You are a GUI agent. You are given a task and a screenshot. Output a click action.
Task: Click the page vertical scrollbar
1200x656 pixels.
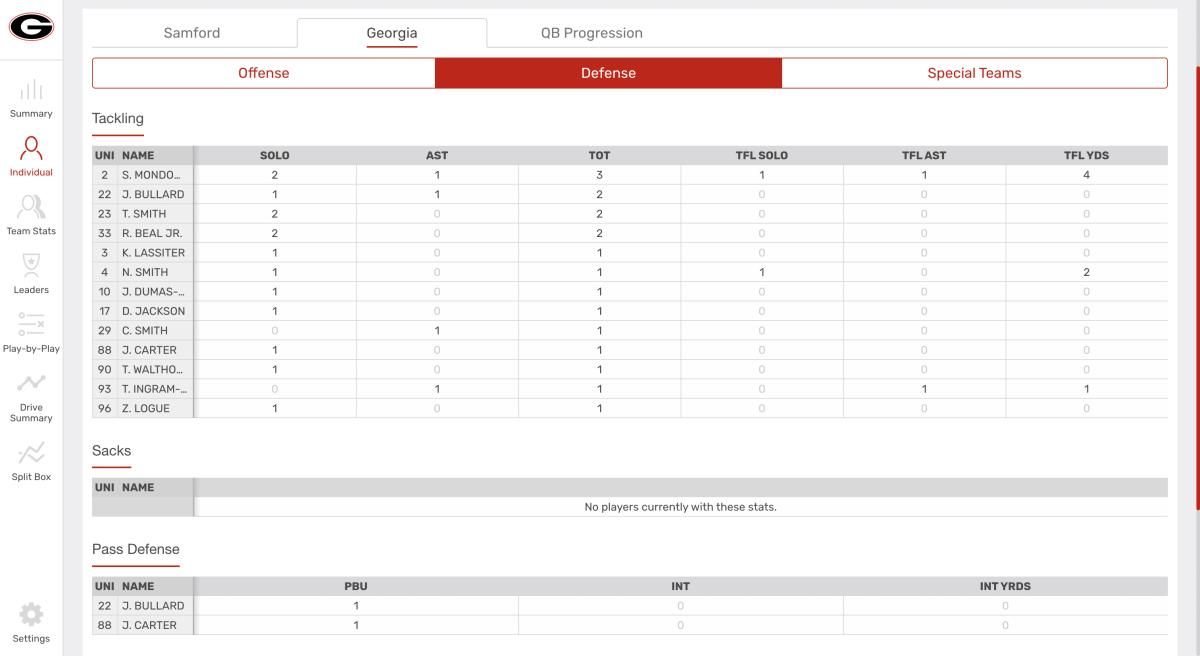click(1195, 290)
